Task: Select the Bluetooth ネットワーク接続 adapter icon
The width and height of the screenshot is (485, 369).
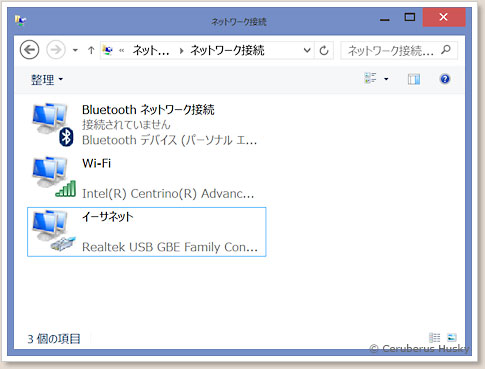Action: coord(53,124)
